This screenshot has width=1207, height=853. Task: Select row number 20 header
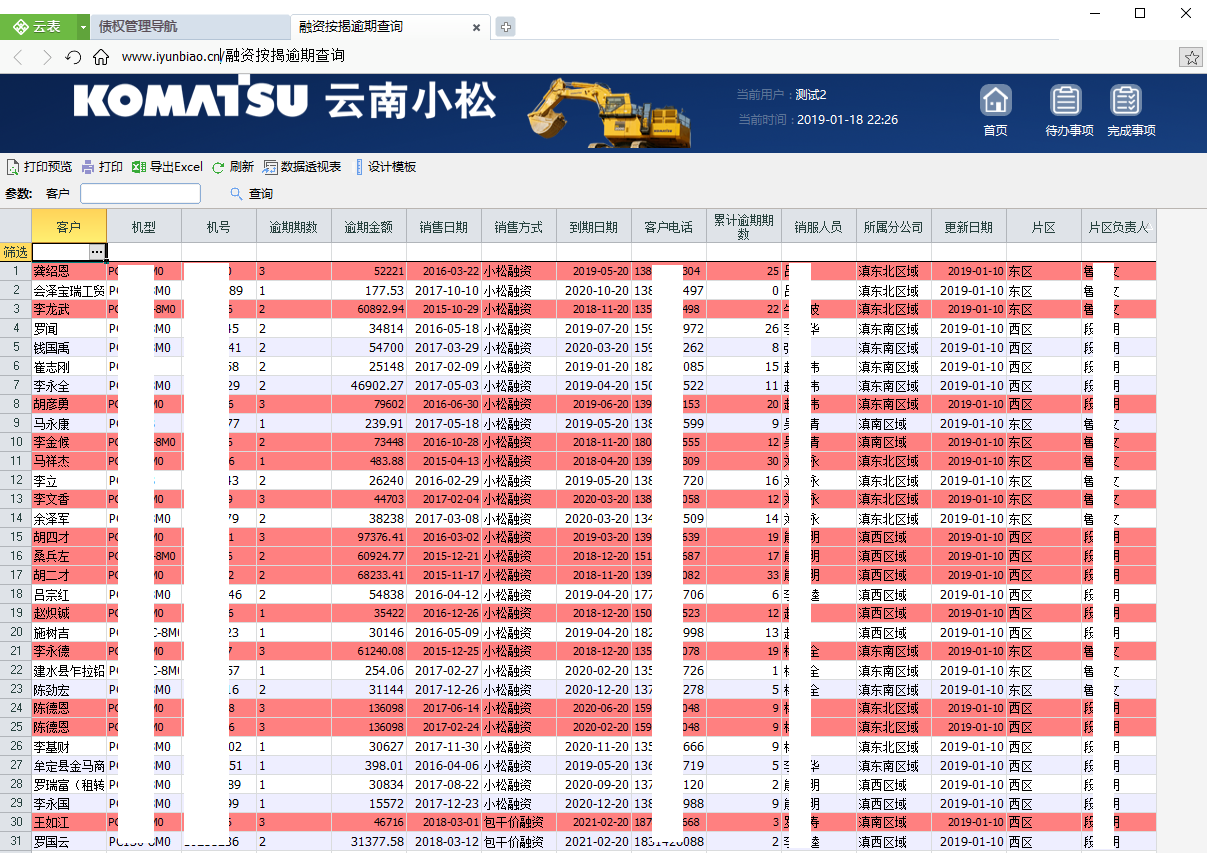coord(16,632)
